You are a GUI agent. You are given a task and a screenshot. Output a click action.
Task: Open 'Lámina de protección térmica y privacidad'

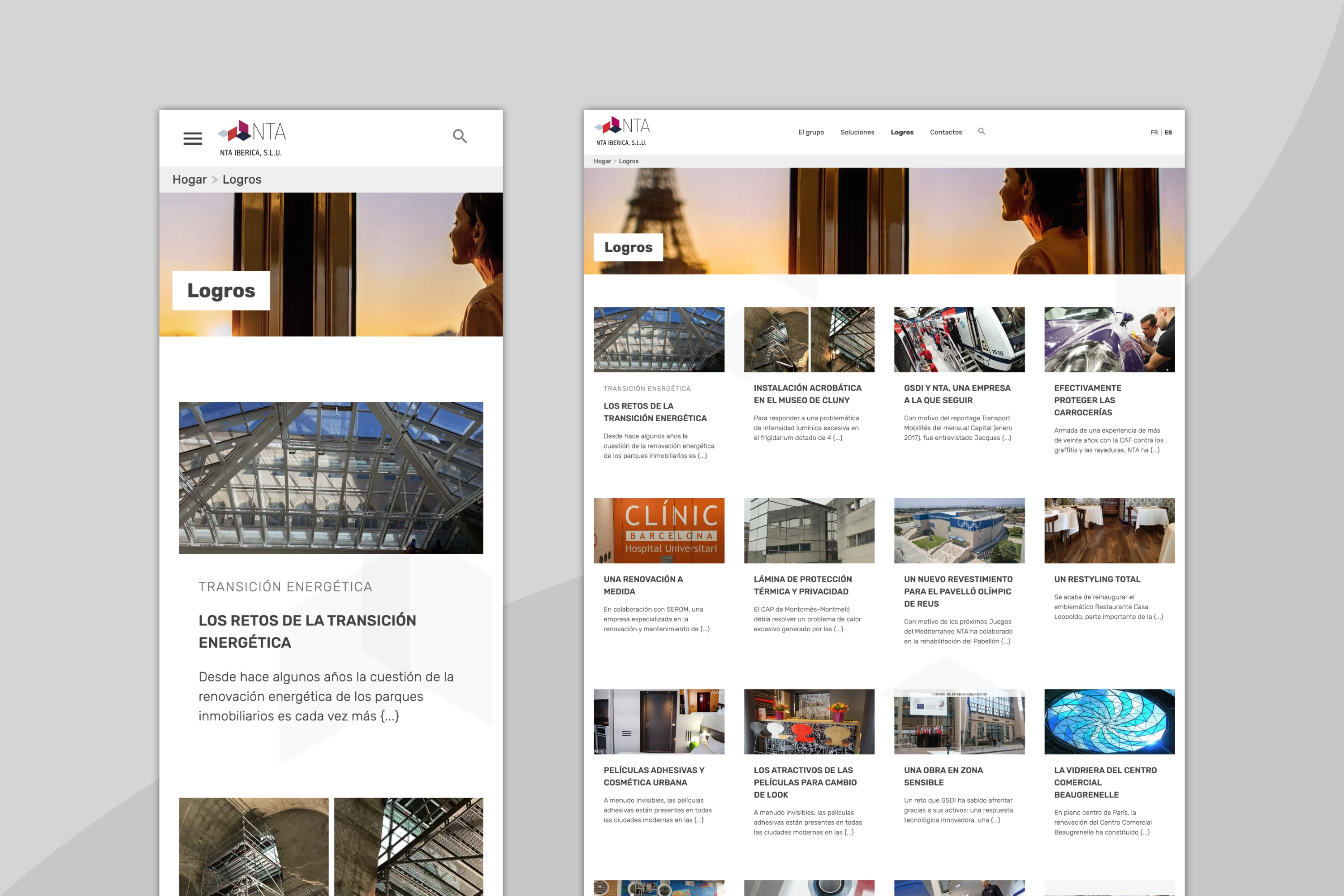coord(803,585)
